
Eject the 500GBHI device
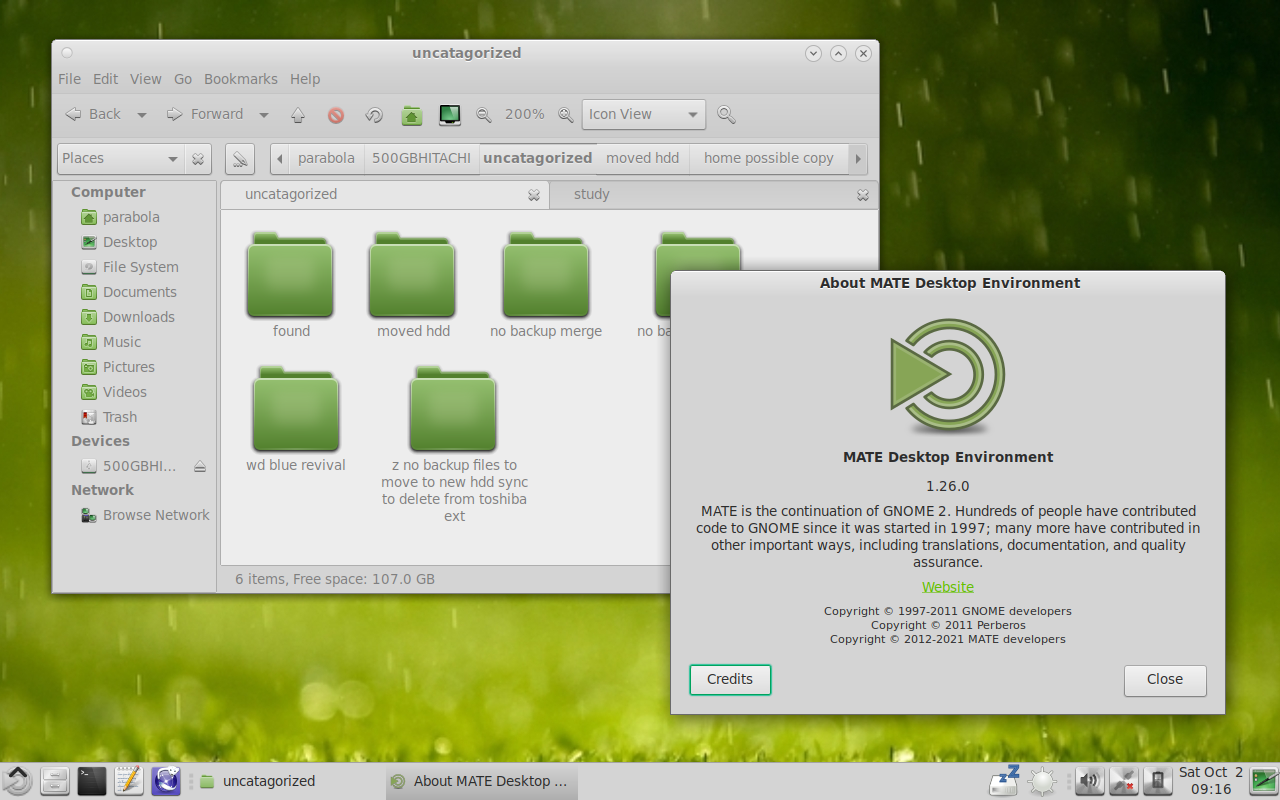click(x=200, y=466)
